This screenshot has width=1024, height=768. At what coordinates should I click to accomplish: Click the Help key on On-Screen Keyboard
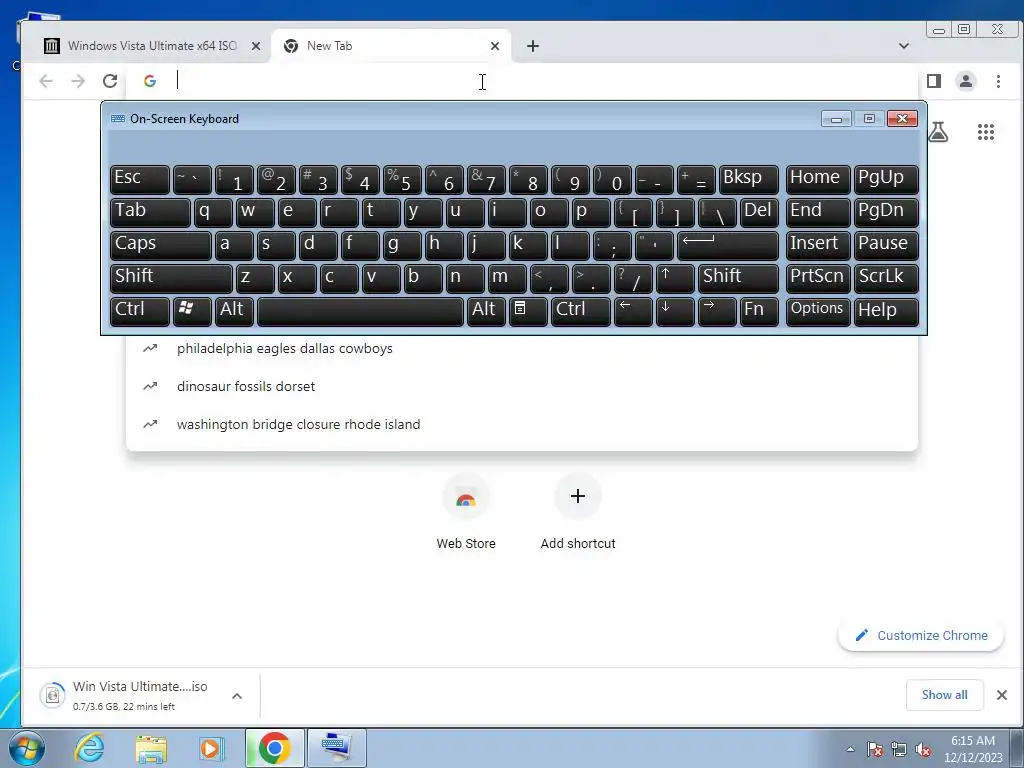(x=886, y=311)
